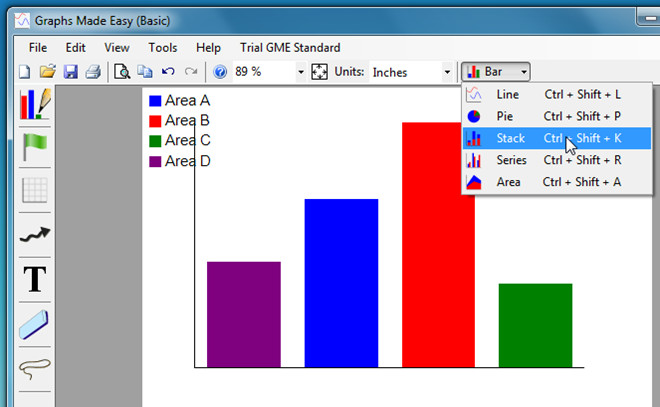Click the Area C legend label
660x407 pixels.
tap(188, 140)
